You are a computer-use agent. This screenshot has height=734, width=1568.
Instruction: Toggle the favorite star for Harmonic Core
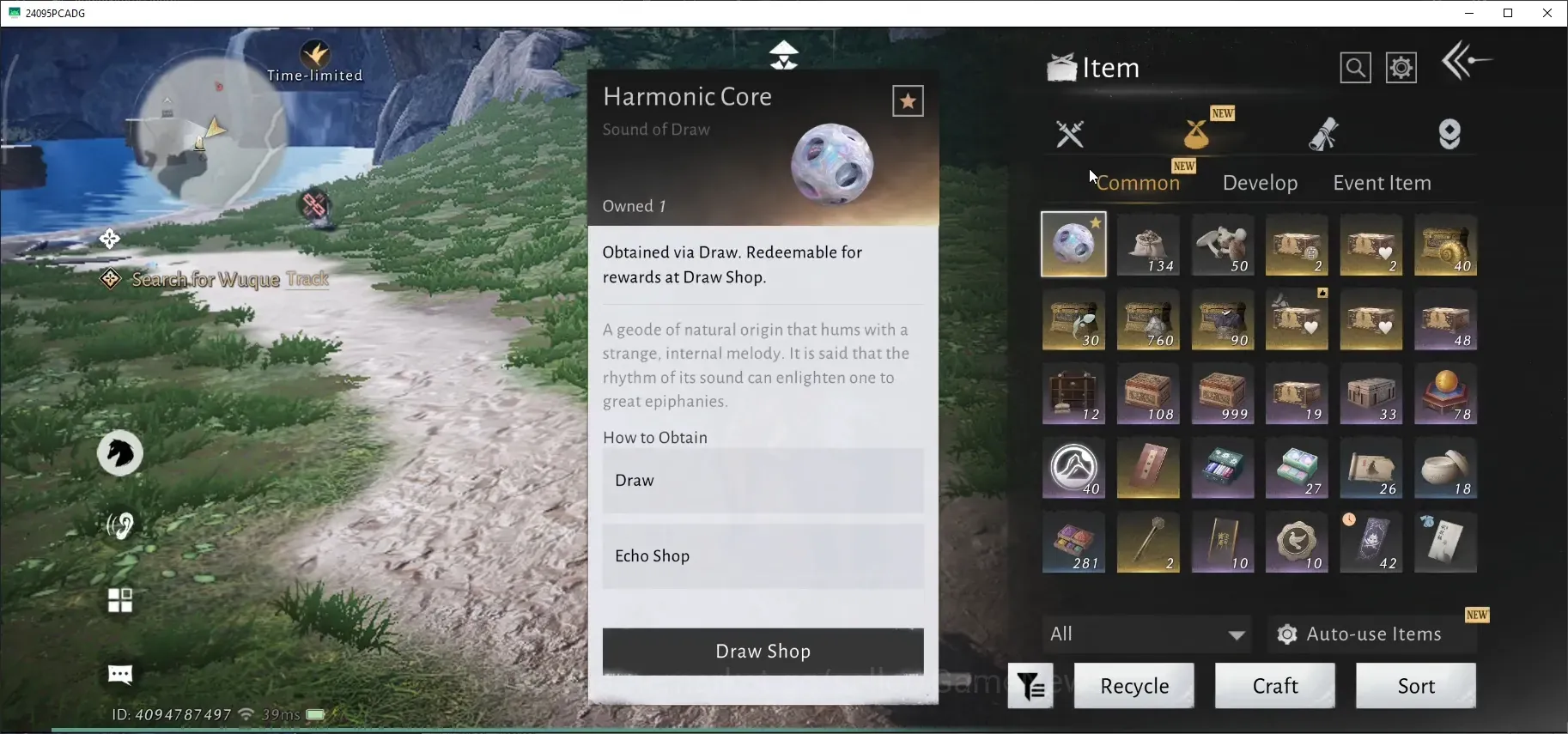(908, 101)
